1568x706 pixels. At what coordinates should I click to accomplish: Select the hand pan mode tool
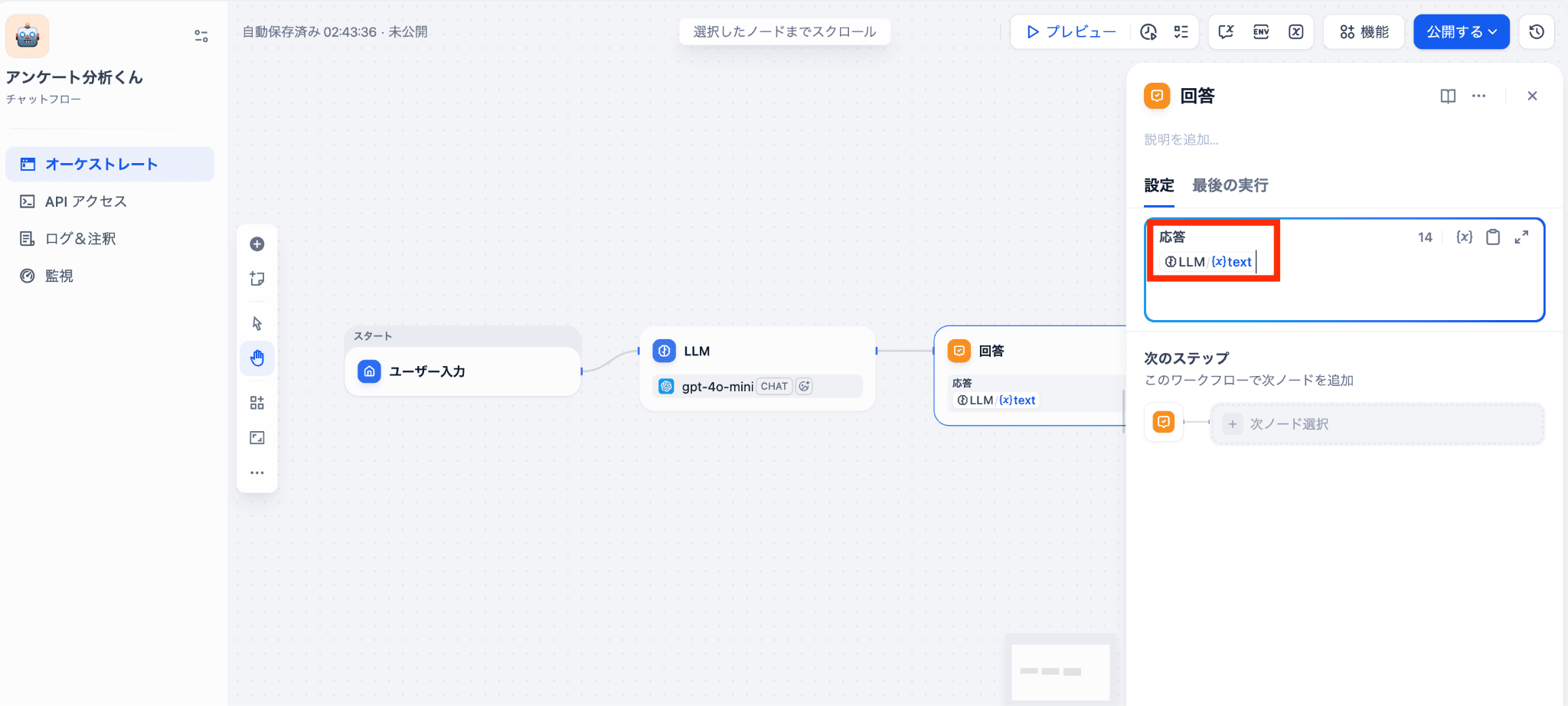257,358
